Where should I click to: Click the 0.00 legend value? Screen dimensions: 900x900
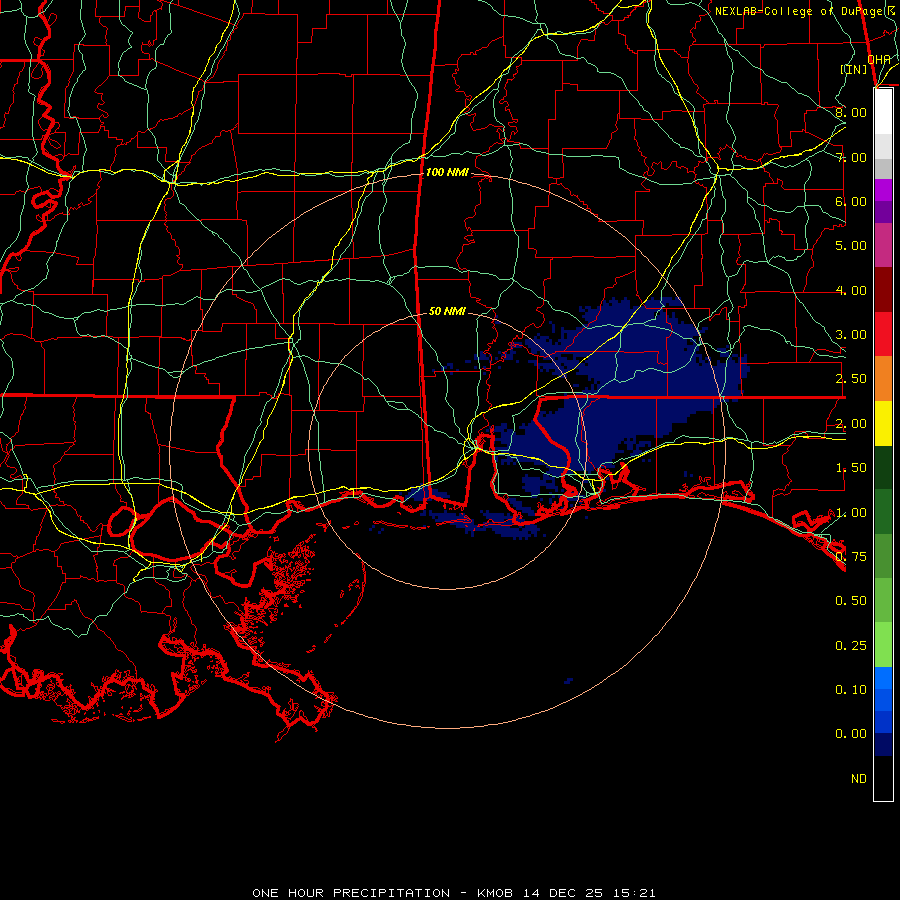[851, 734]
